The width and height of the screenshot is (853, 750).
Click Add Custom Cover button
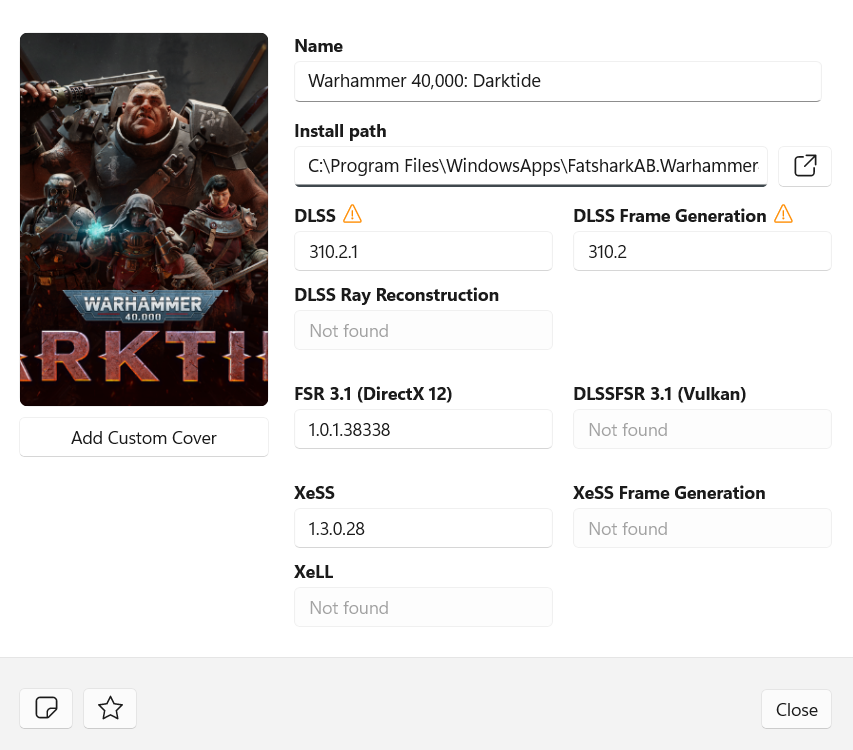click(144, 437)
